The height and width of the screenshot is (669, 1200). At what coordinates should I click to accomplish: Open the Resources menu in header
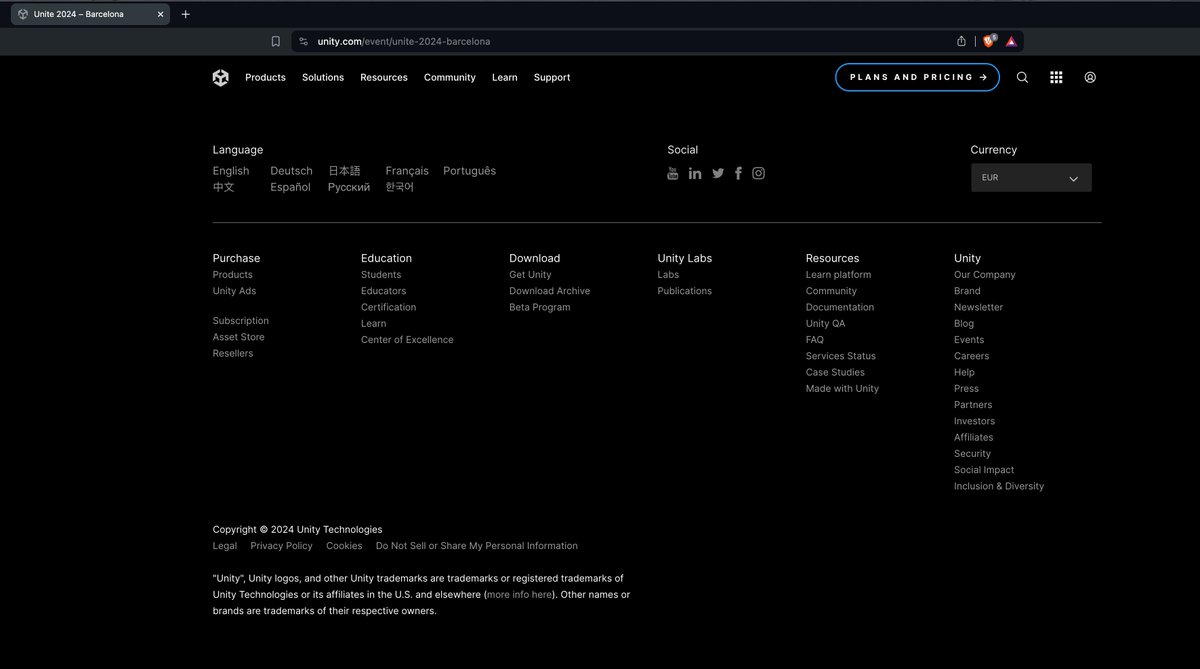pyautogui.click(x=384, y=77)
